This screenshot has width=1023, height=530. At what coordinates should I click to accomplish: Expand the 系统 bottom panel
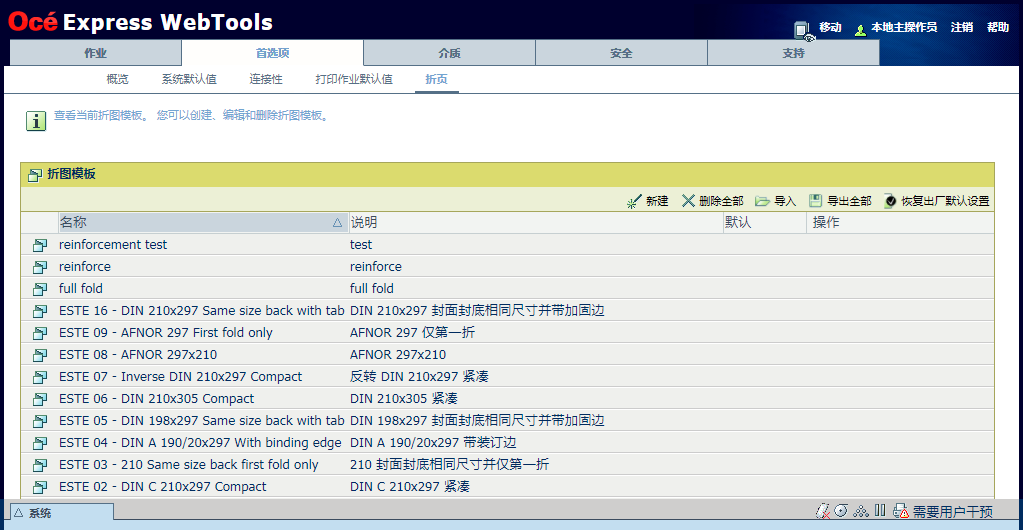coord(61,513)
